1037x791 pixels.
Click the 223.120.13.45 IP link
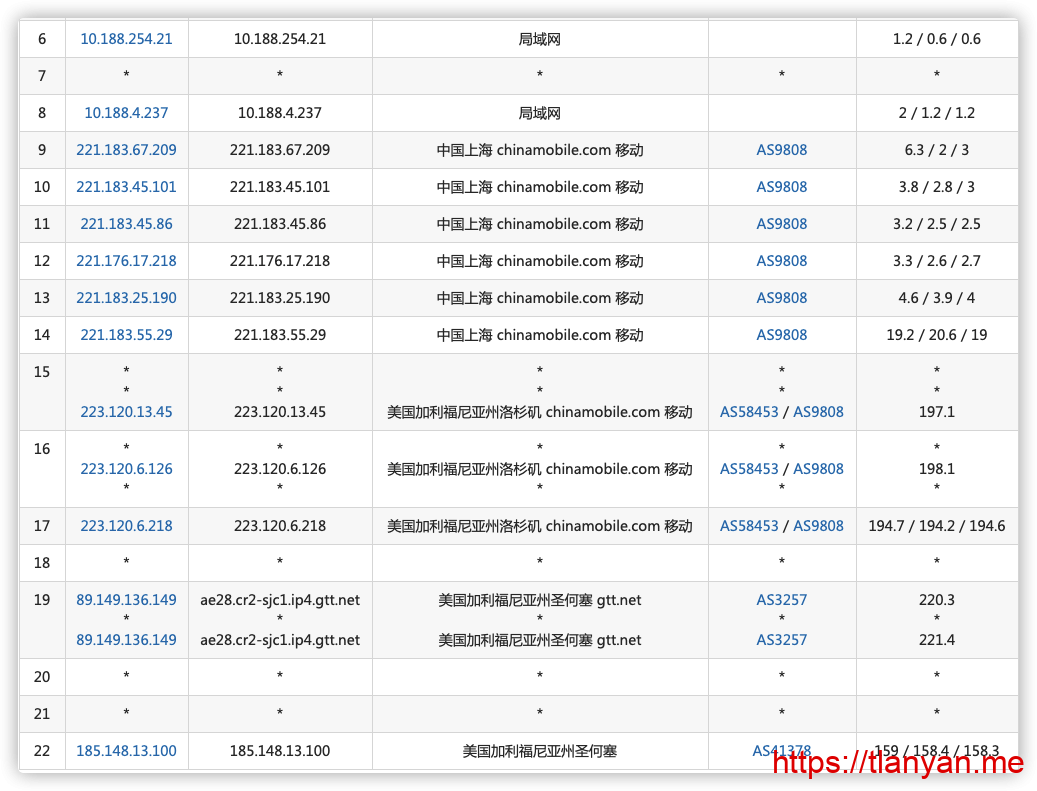point(126,412)
